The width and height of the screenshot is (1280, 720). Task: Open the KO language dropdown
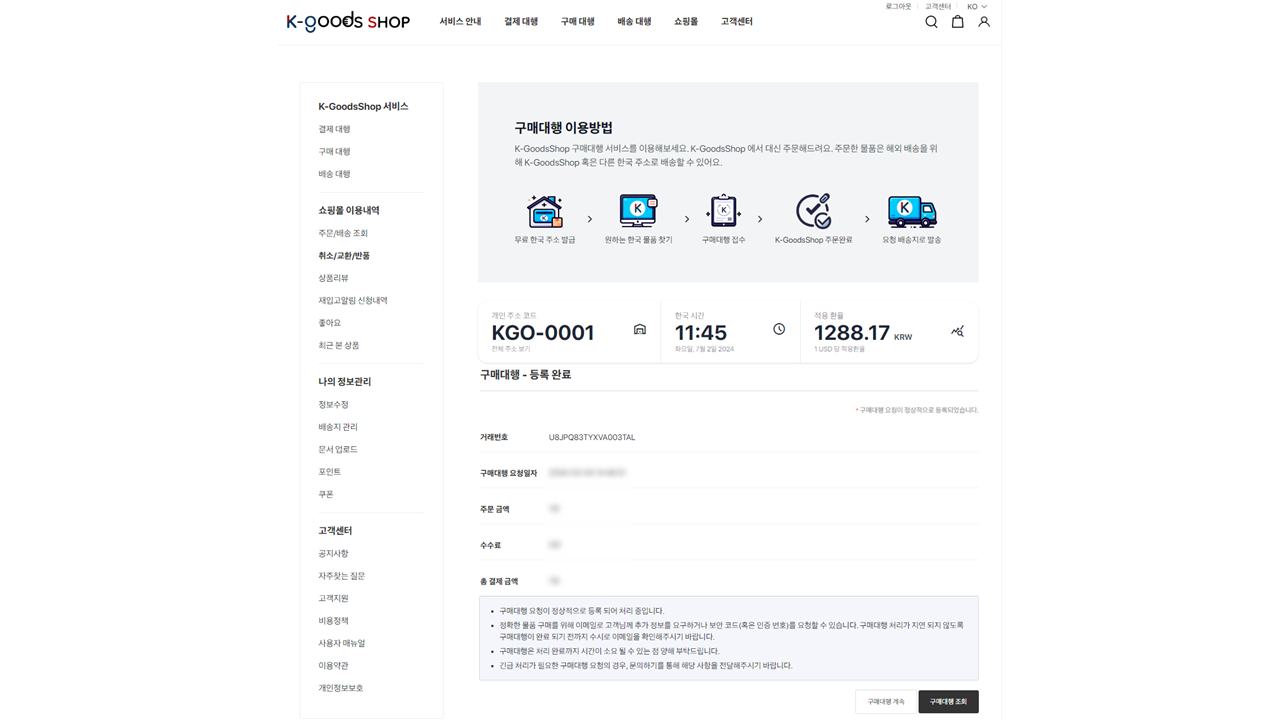(976, 7)
